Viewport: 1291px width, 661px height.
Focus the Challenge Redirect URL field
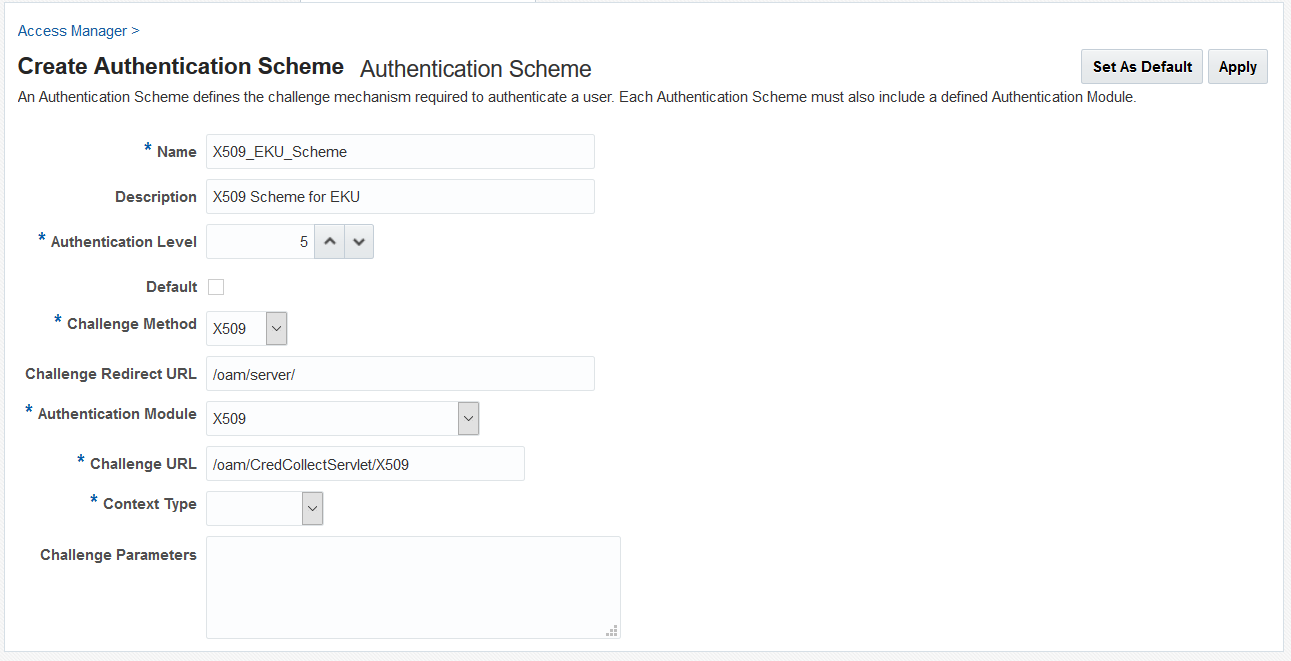click(400, 374)
